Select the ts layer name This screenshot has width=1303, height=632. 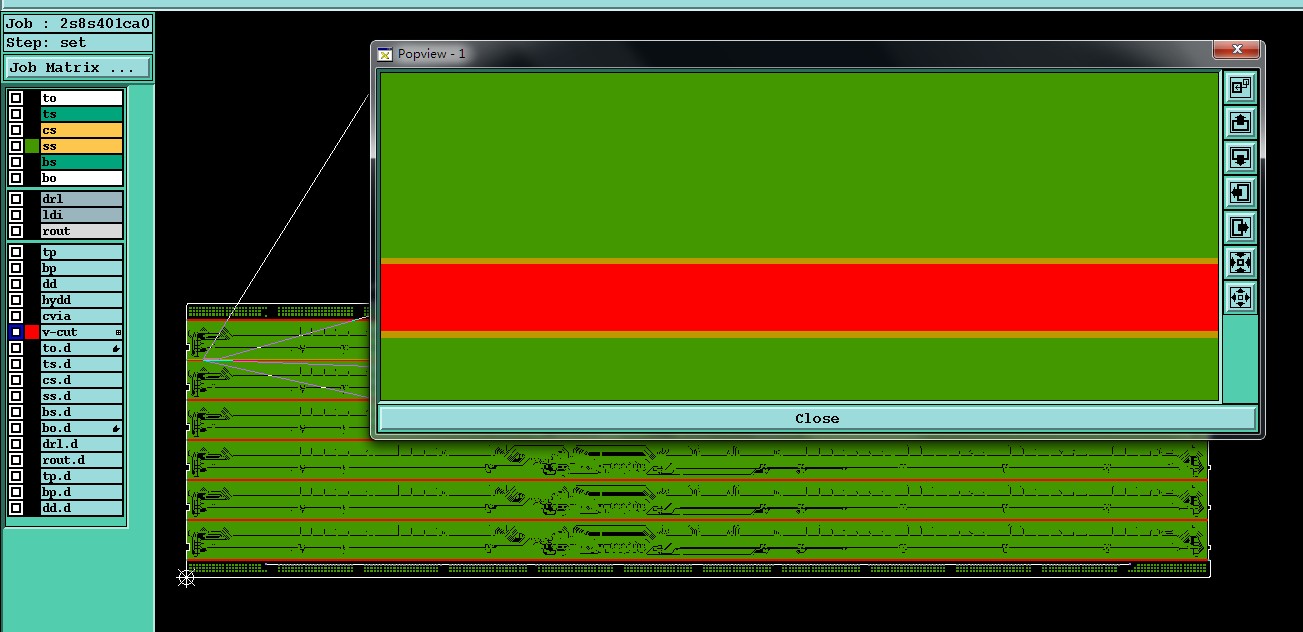pos(82,114)
